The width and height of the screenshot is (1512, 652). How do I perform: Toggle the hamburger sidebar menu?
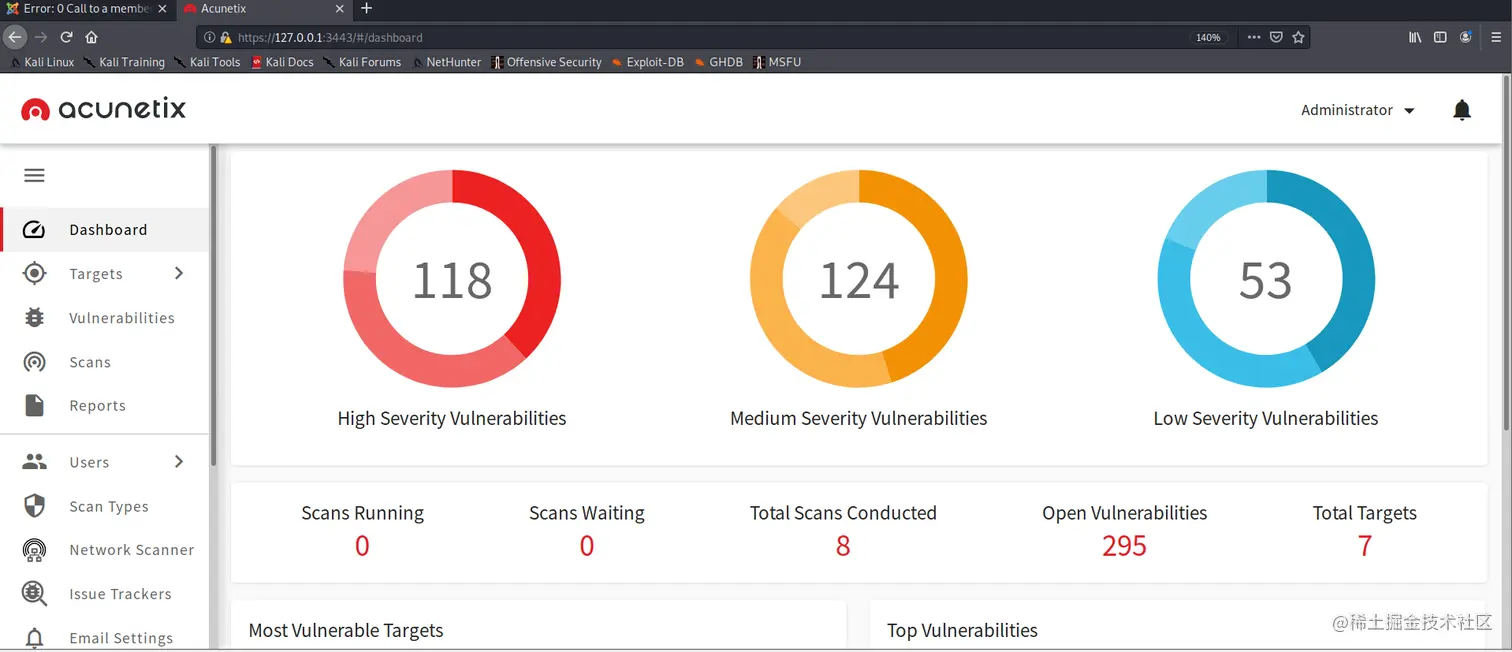tap(35, 175)
